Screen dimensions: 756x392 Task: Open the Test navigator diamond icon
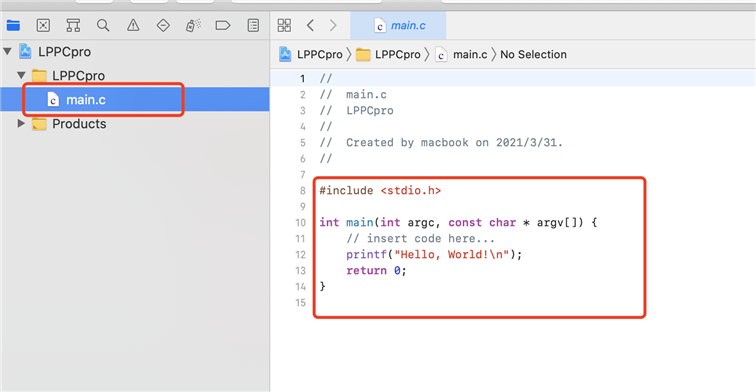click(163, 26)
